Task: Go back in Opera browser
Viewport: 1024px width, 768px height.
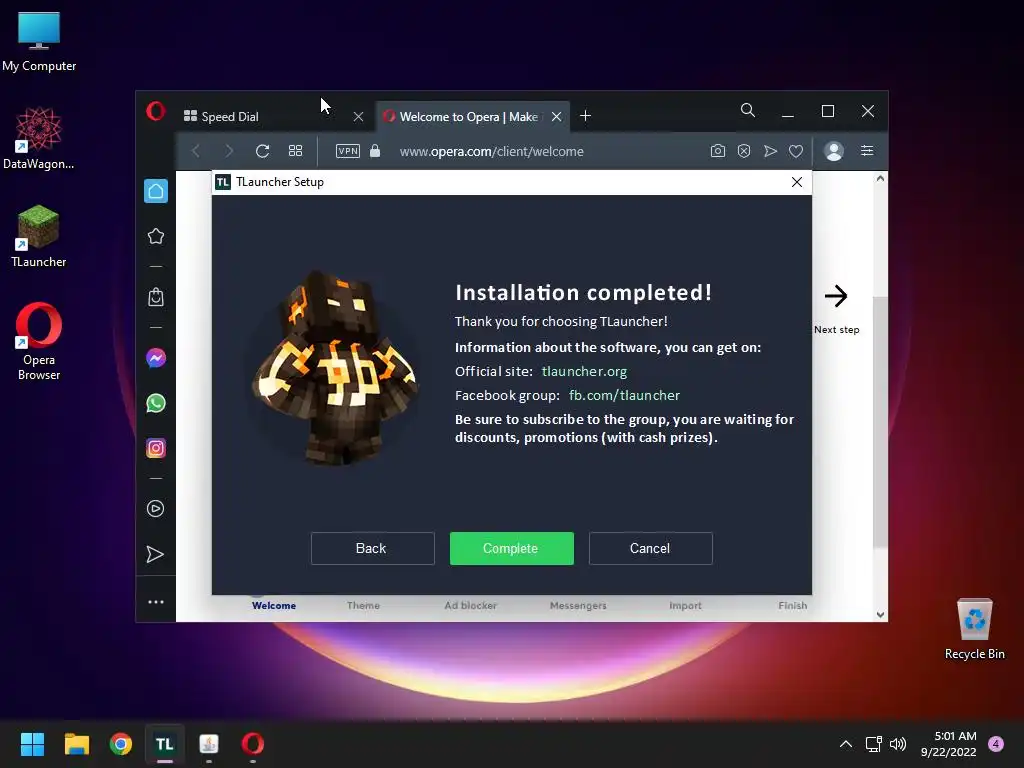Action: (196, 151)
